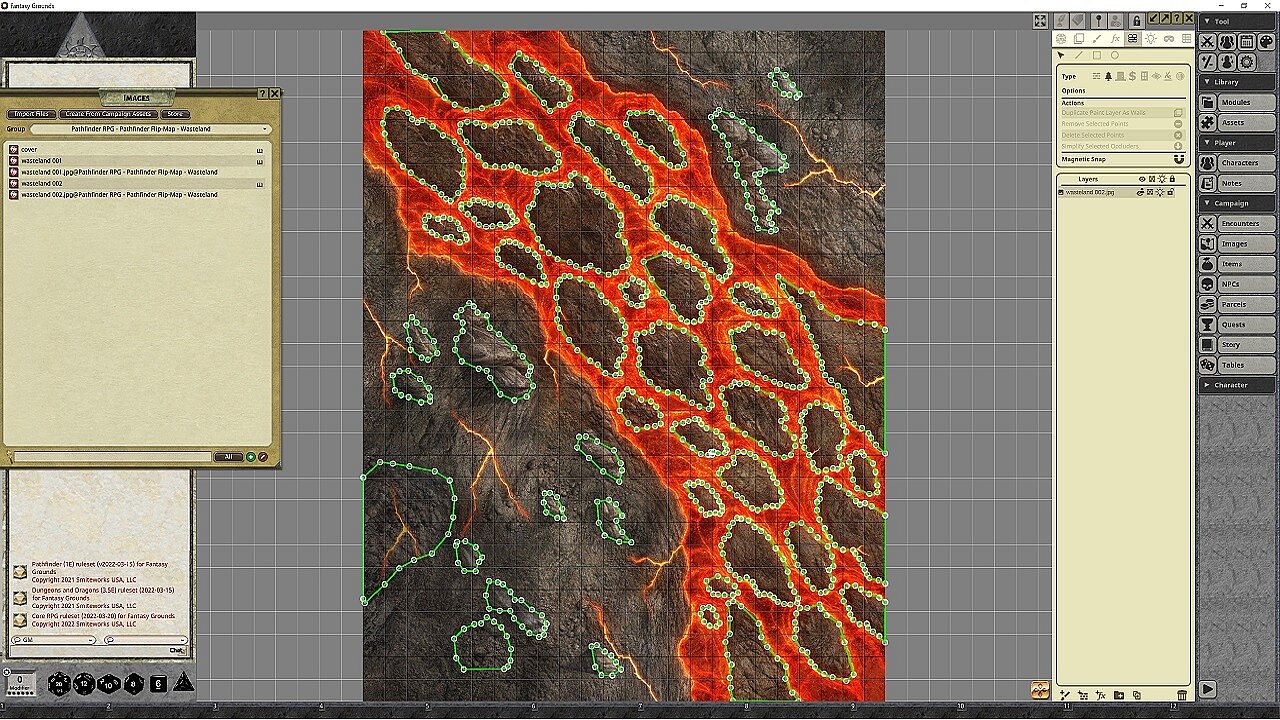Open the options gear tool
The image size is (1280, 720).
[1247, 62]
